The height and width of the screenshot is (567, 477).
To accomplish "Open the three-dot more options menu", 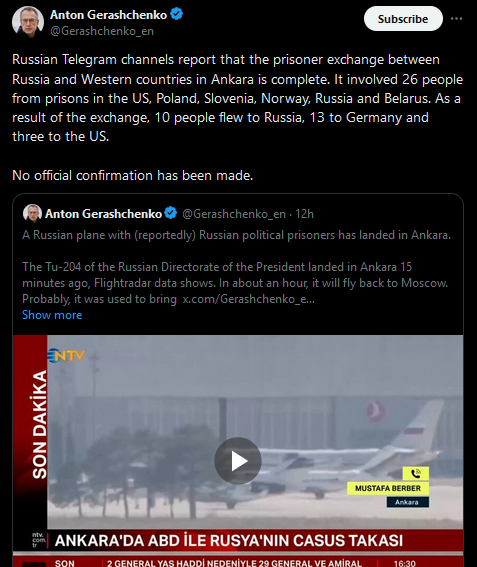I will tap(456, 18).
